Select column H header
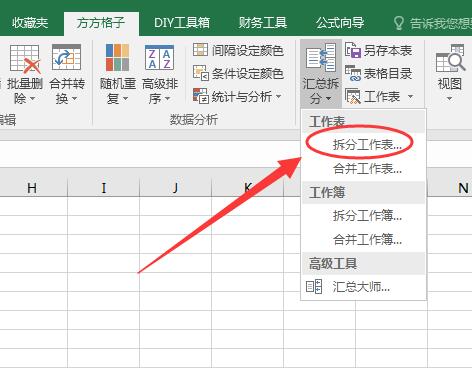The image size is (472, 368). tap(32, 188)
